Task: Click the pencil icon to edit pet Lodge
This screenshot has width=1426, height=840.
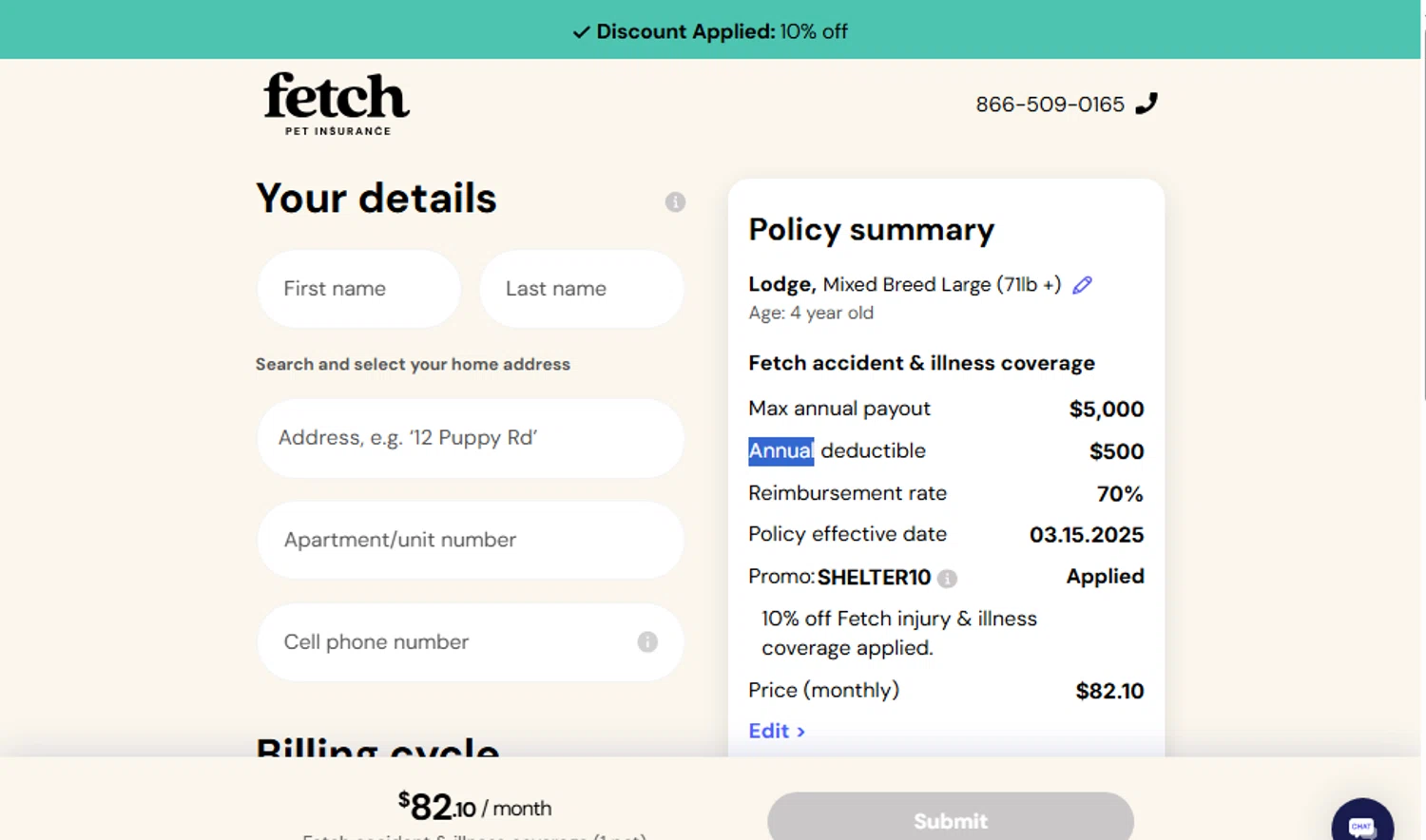Action: coord(1082,284)
